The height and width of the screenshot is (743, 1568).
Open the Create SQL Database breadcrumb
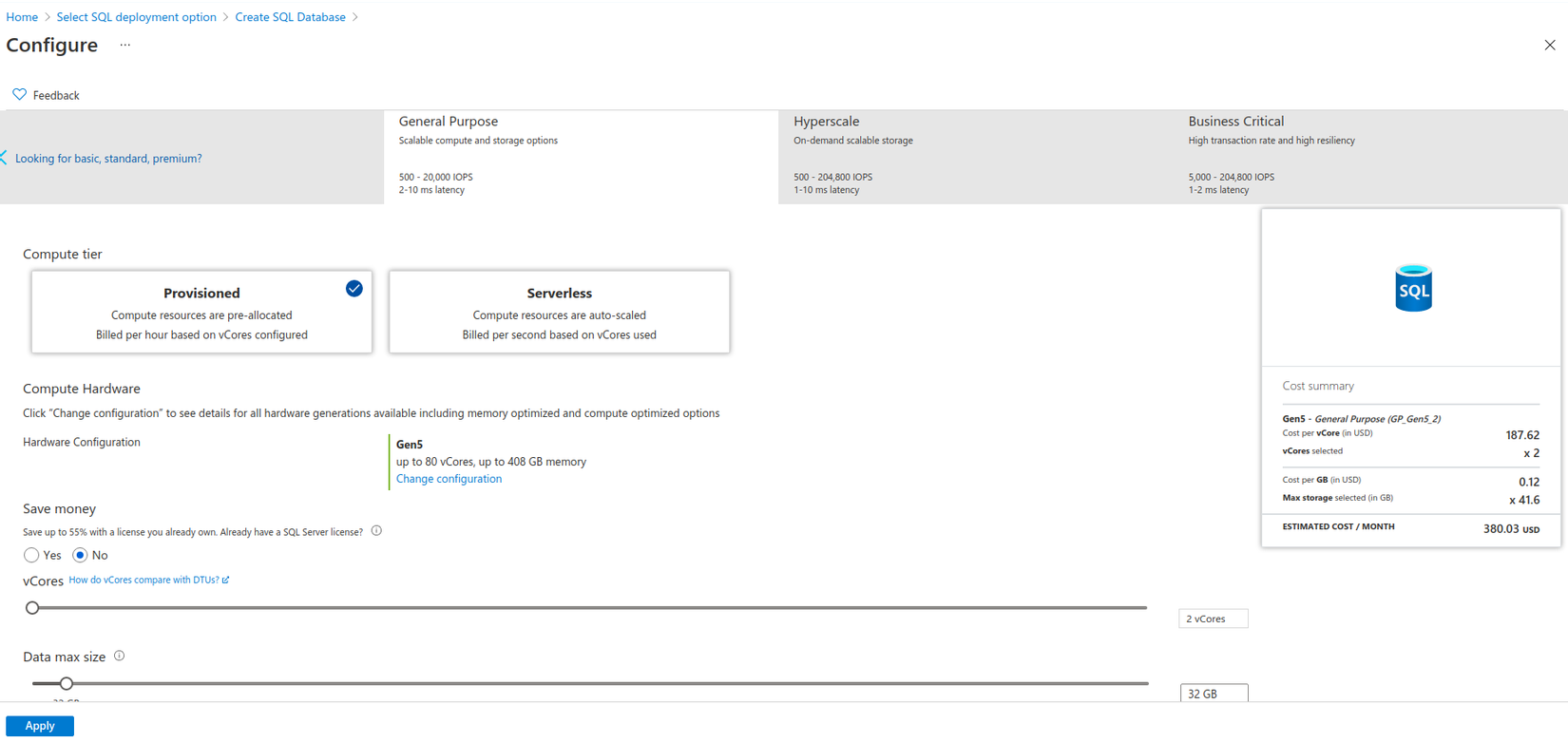(x=290, y=17)
